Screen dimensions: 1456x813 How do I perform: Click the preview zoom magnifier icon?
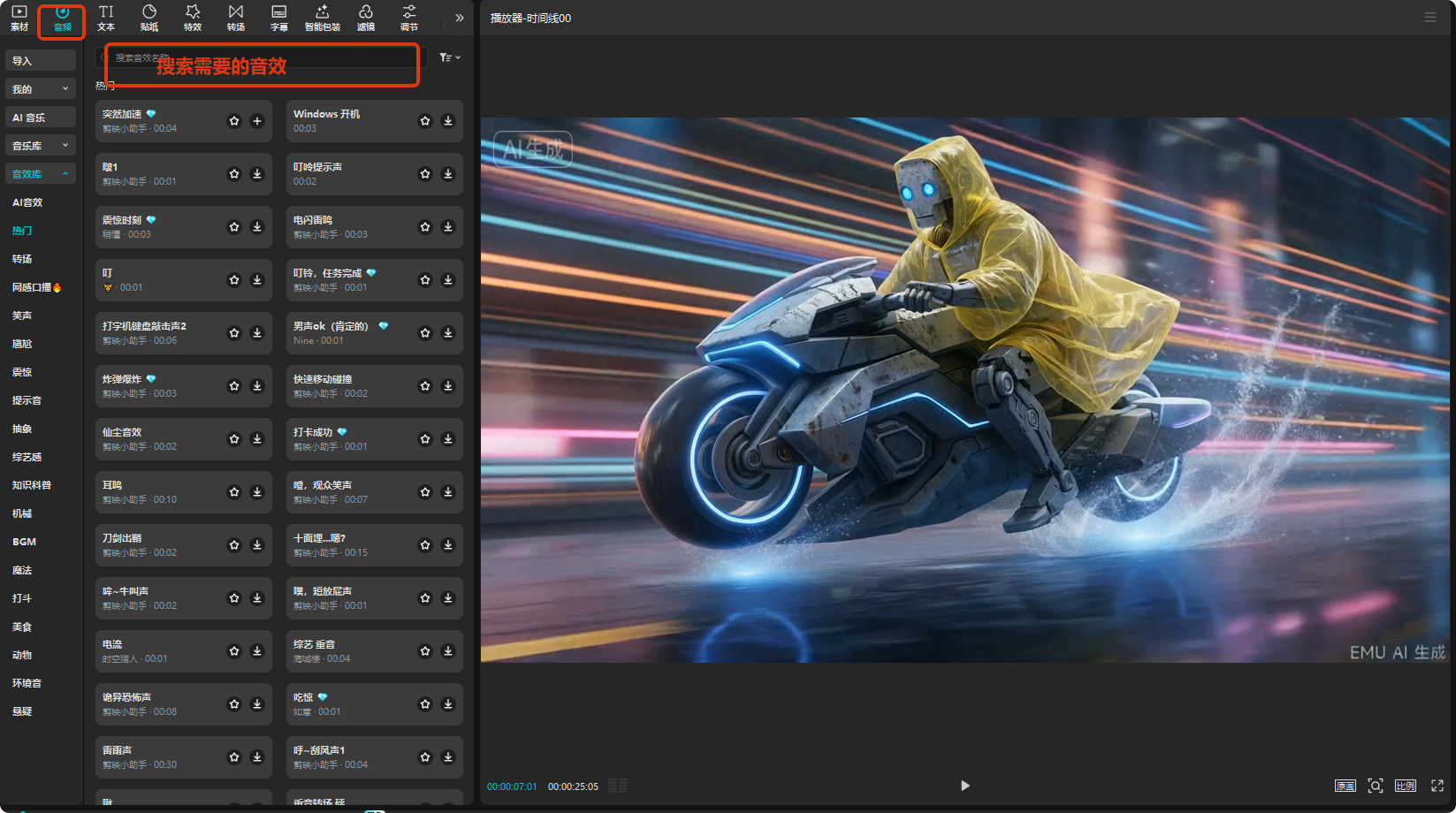click(1375, 786)
